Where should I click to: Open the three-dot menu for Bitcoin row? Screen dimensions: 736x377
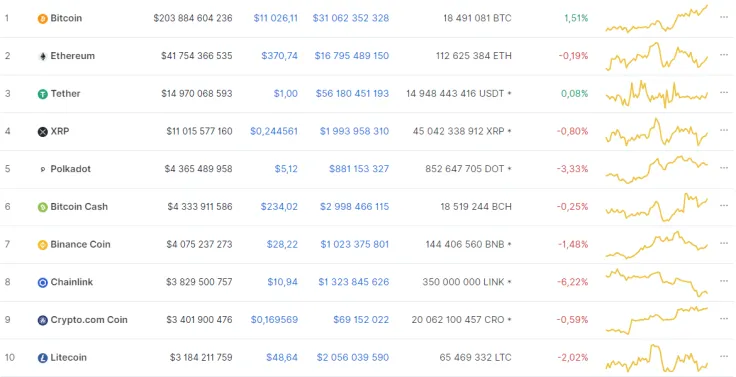click(723, 17)
